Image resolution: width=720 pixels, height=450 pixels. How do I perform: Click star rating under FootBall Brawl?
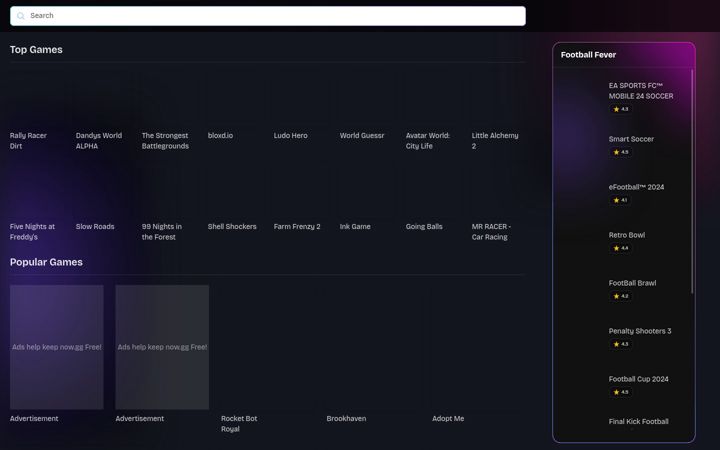pos(620,296)
